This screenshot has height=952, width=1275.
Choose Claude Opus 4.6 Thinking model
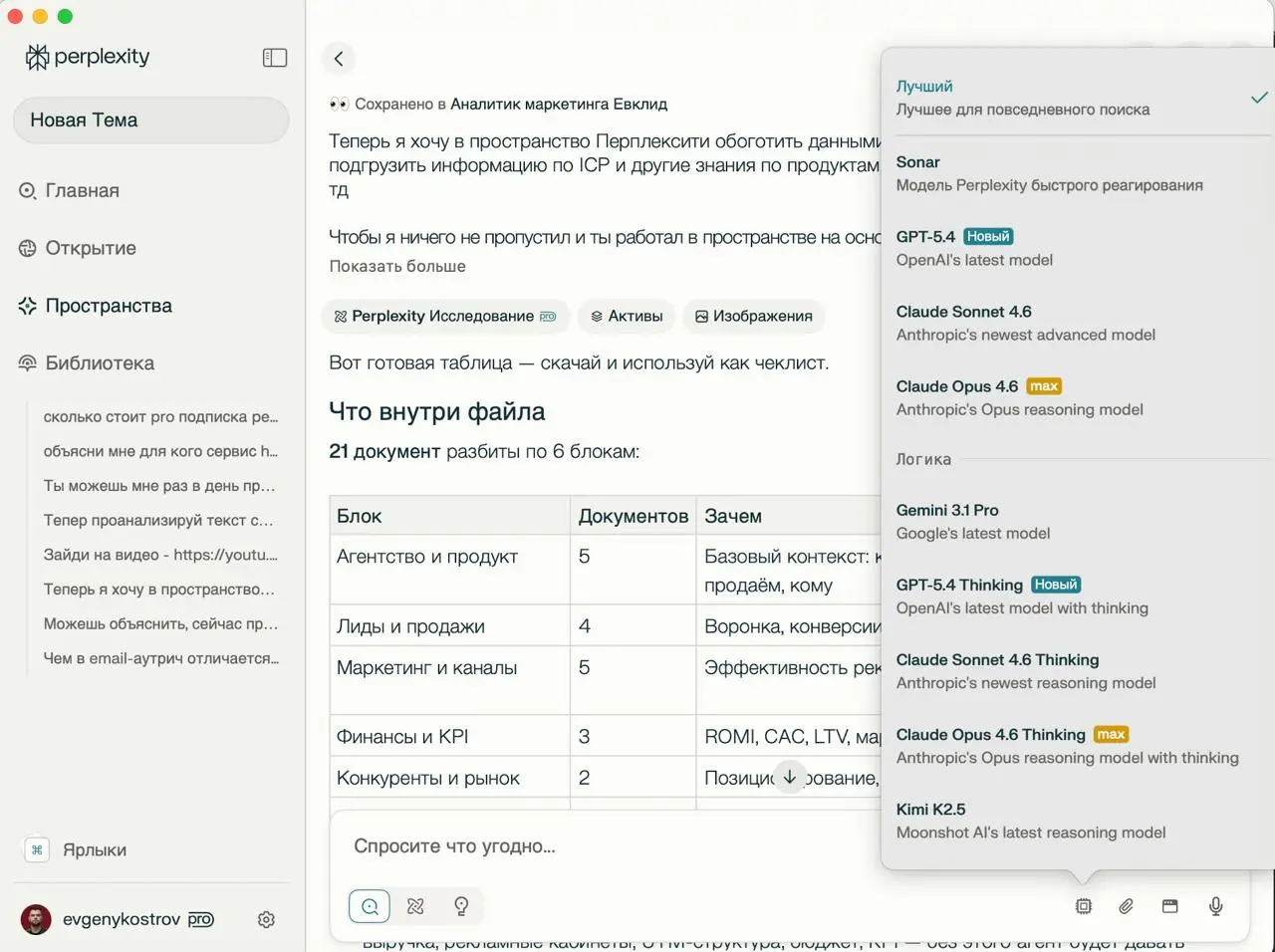(1081, 745)
